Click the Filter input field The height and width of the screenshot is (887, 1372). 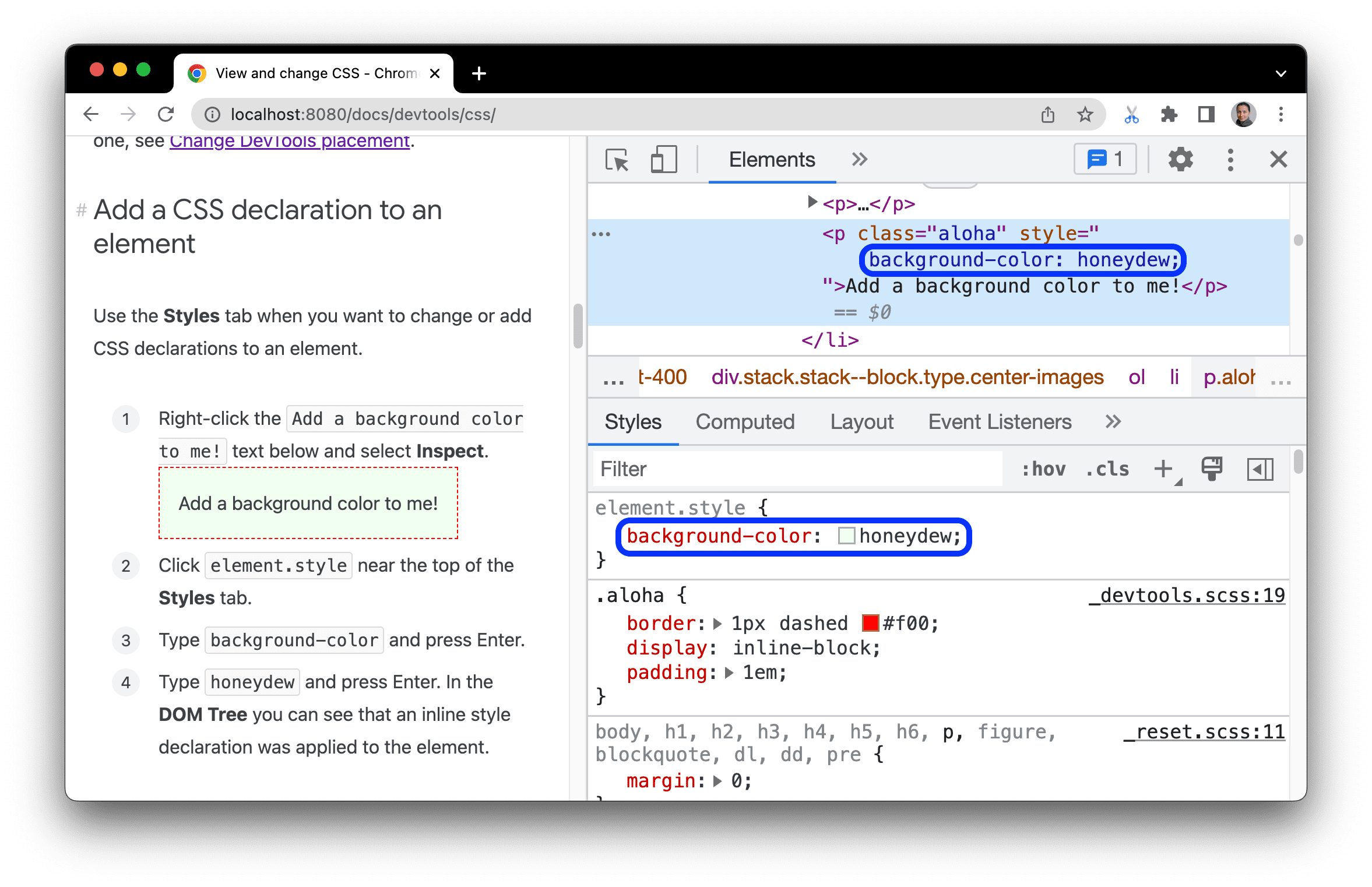point(800,468)
